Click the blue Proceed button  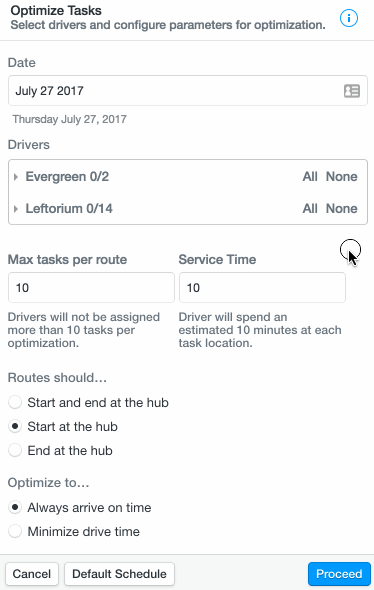tap(339, 574)
